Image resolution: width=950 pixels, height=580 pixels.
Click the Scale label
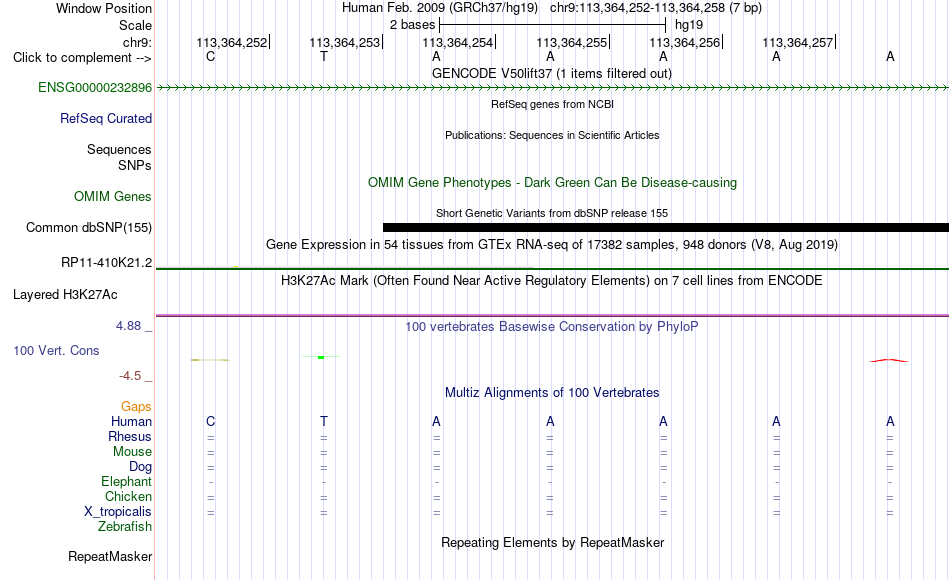click(135, 25)
